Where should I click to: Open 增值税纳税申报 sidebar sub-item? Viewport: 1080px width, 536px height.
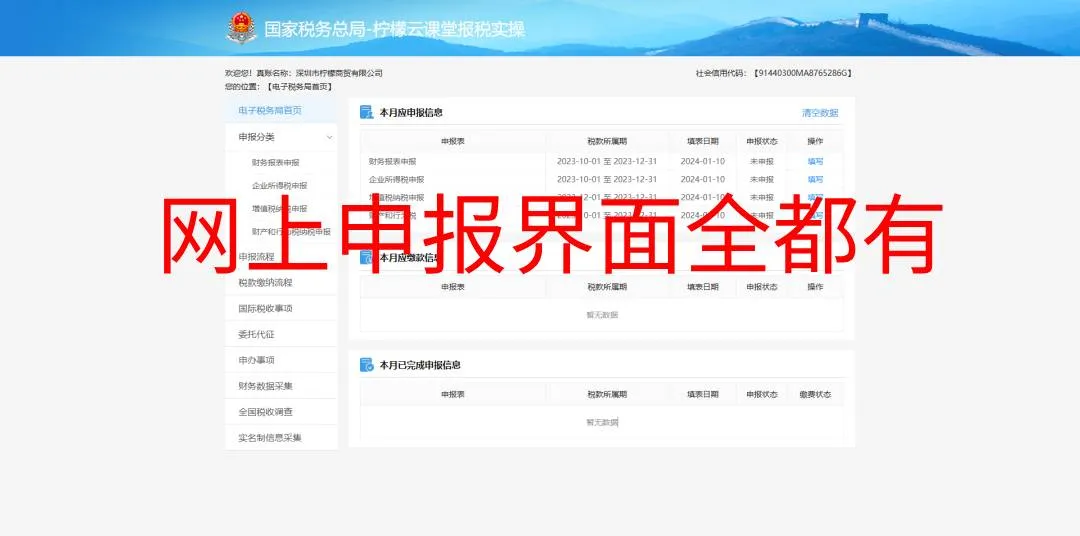tap(280, 209)
